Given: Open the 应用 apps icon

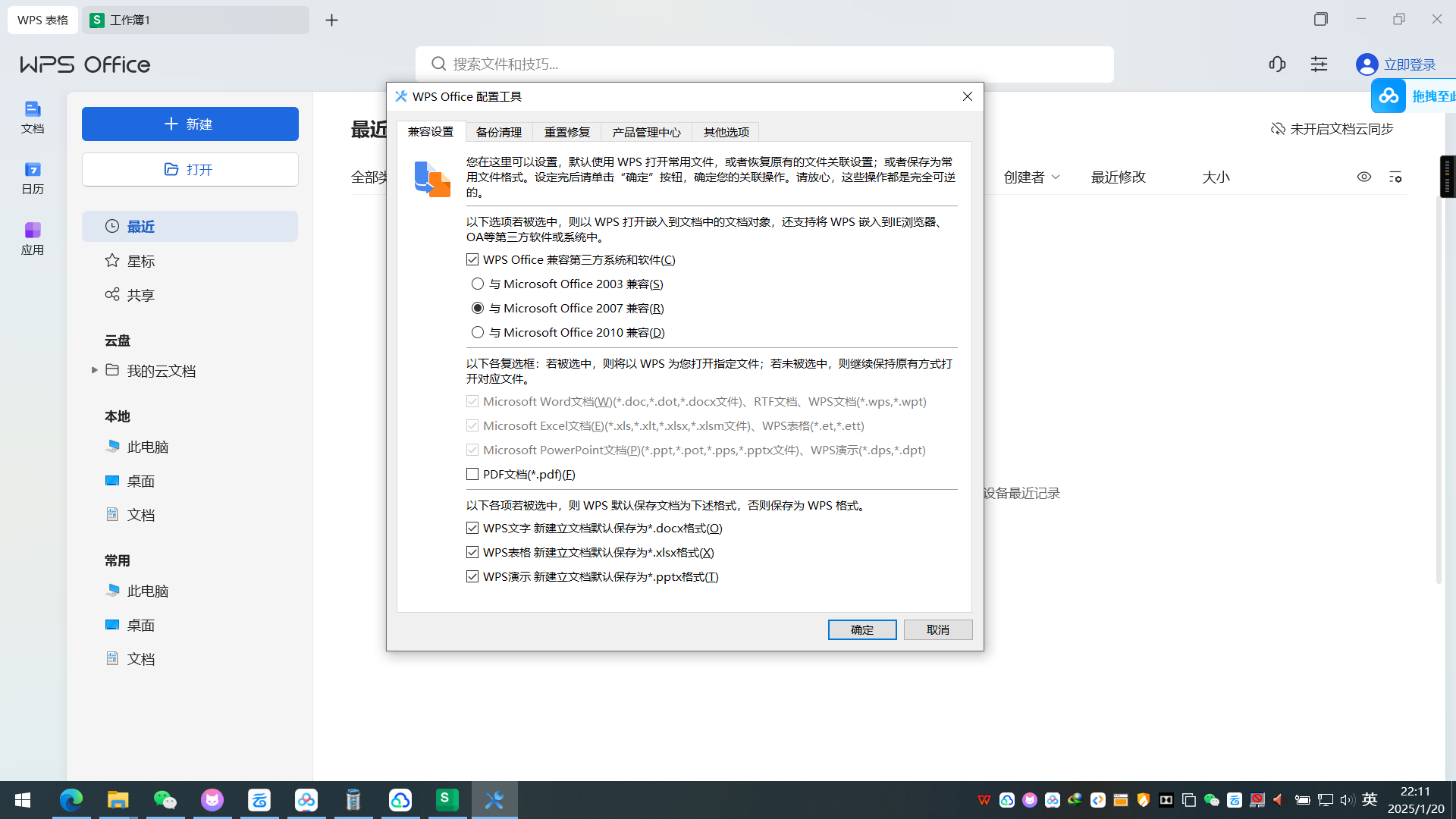Looking at the screenshot, I should point(33,239).
